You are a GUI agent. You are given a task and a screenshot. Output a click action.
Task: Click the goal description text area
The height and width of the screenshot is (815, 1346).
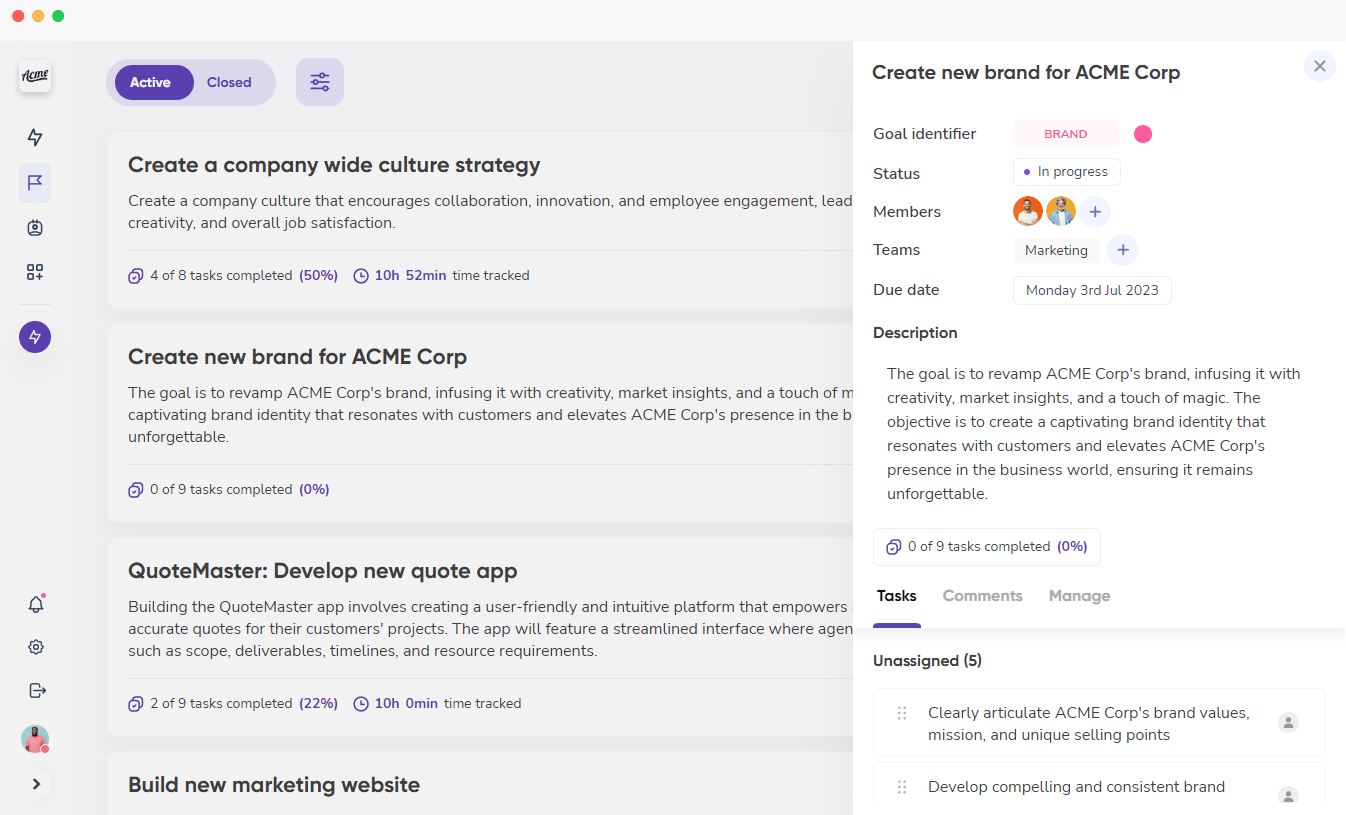point(1099,433)
